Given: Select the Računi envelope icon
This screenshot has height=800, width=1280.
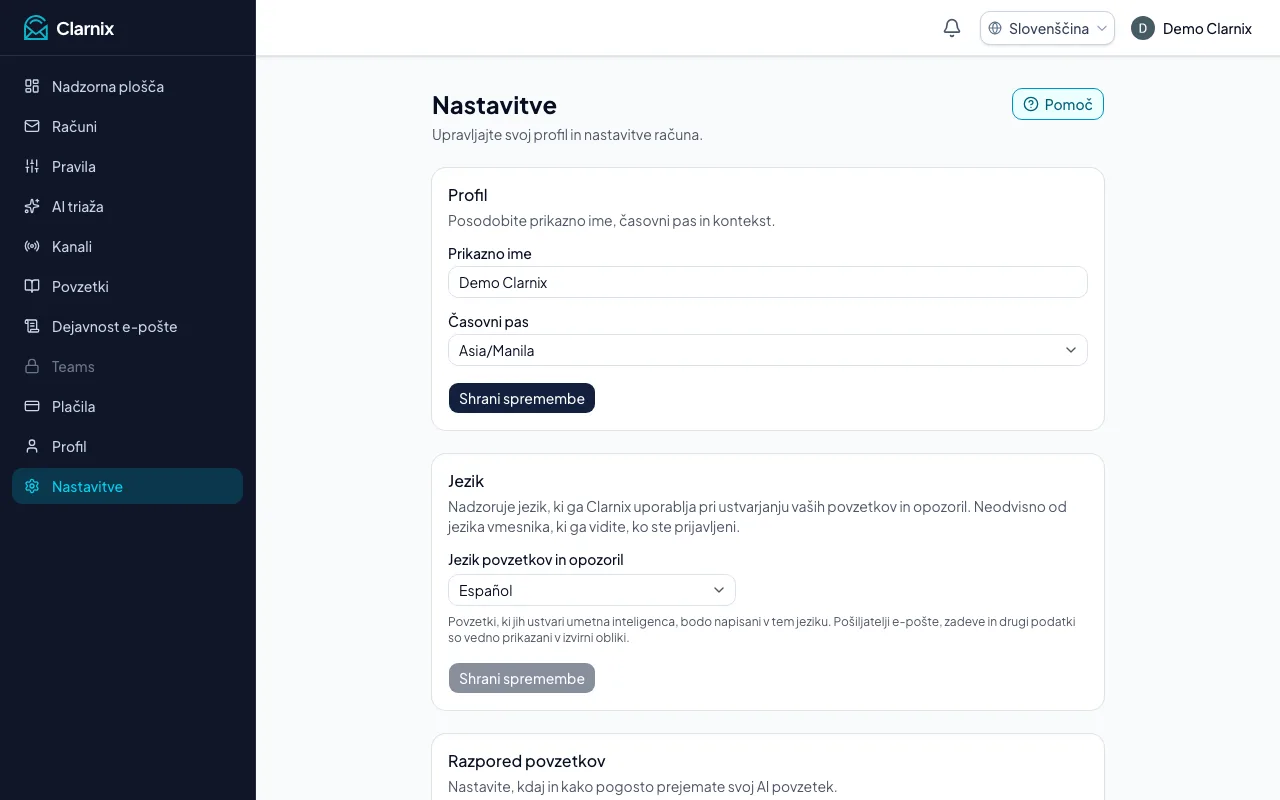Looking at the screenshot, I should (32, 126).
